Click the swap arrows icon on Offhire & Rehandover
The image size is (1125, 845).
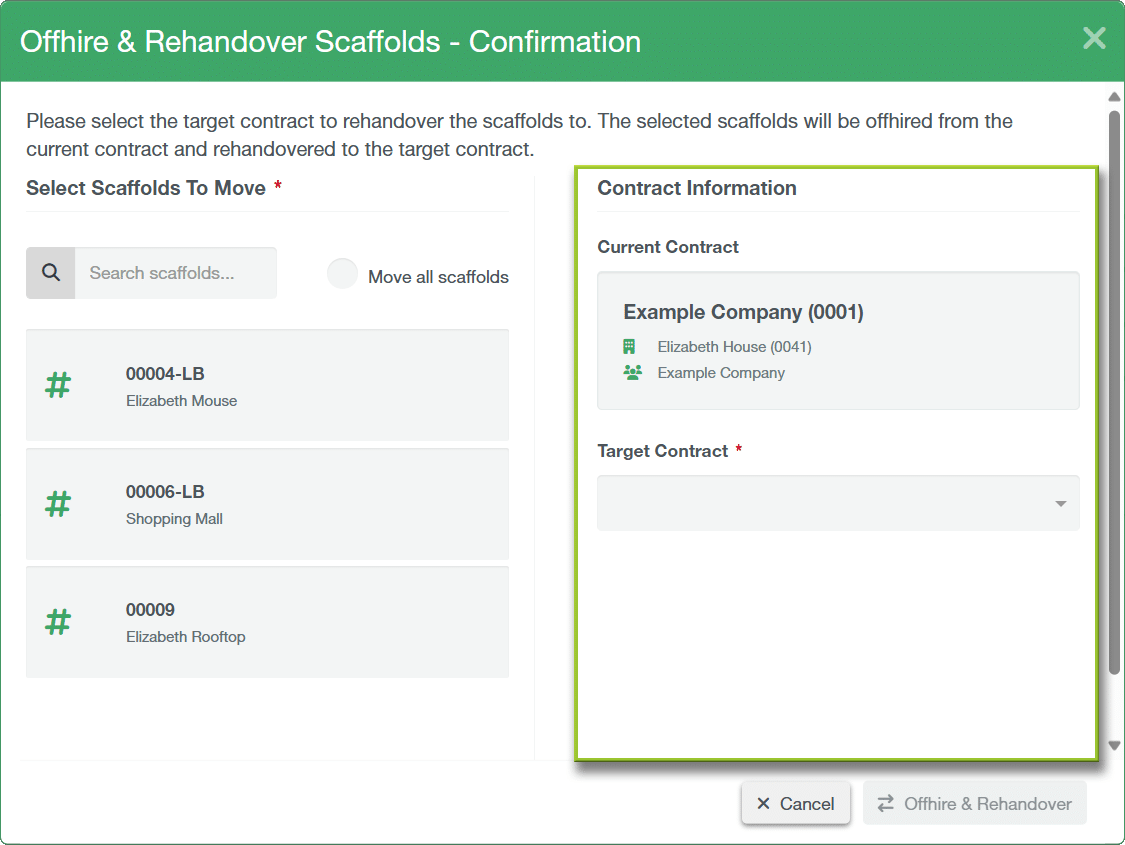click(x=885, y=804)
